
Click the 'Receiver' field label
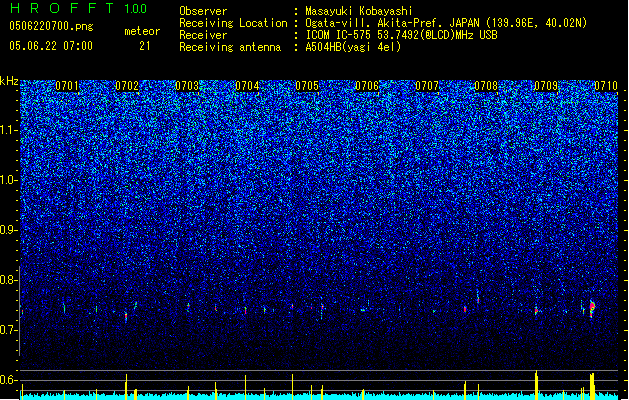click(x=203, y=35)
